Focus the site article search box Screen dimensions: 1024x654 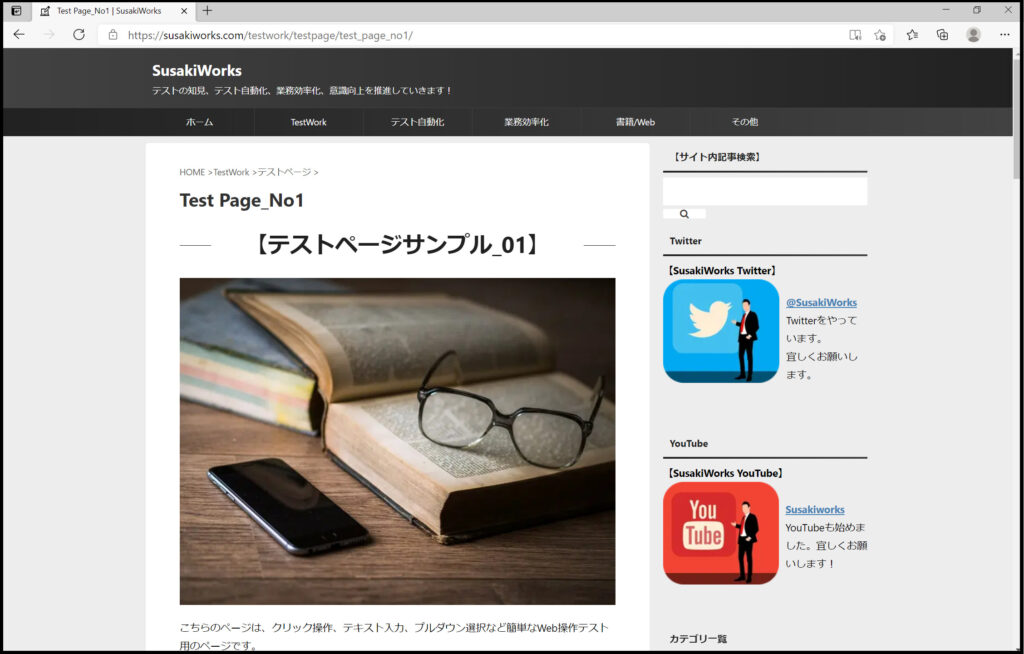(x=765, y=191)
